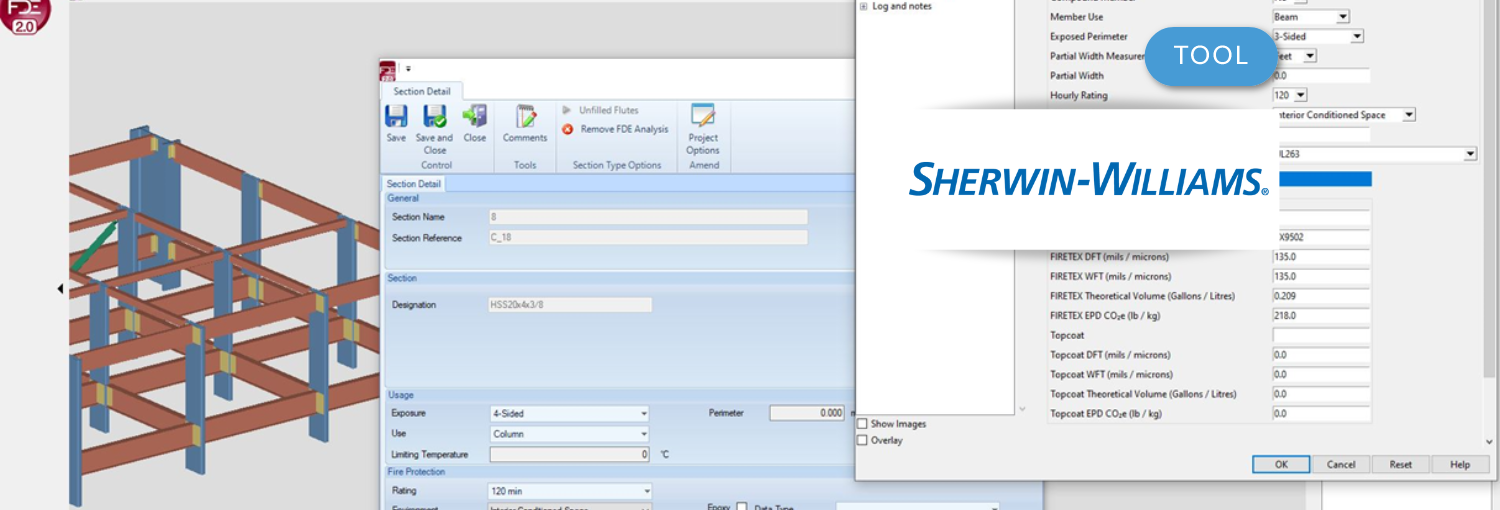Click the Close door icon in the Control group
Viewport: 1500px width, 510px height.
click(x=474, y=117)
